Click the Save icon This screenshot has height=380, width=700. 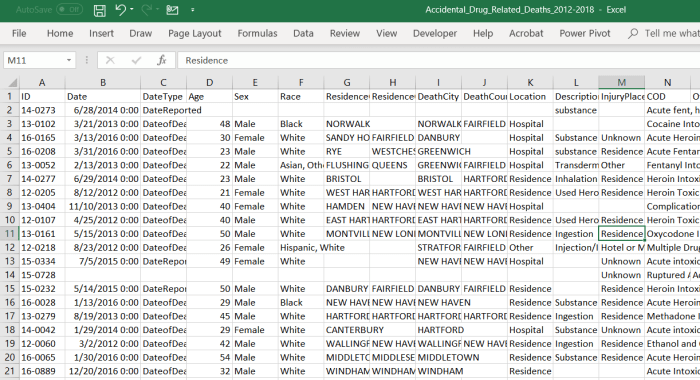tap(100, 10)
